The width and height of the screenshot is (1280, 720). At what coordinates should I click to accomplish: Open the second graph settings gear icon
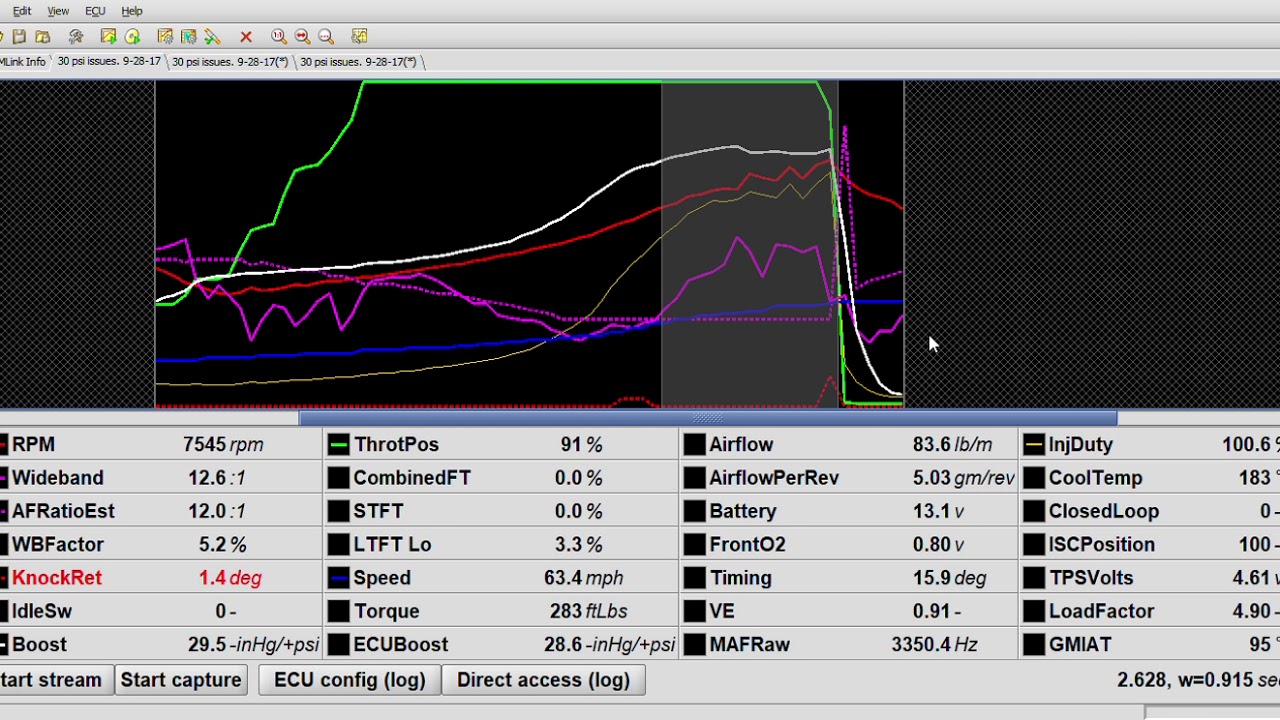point(188,36)
